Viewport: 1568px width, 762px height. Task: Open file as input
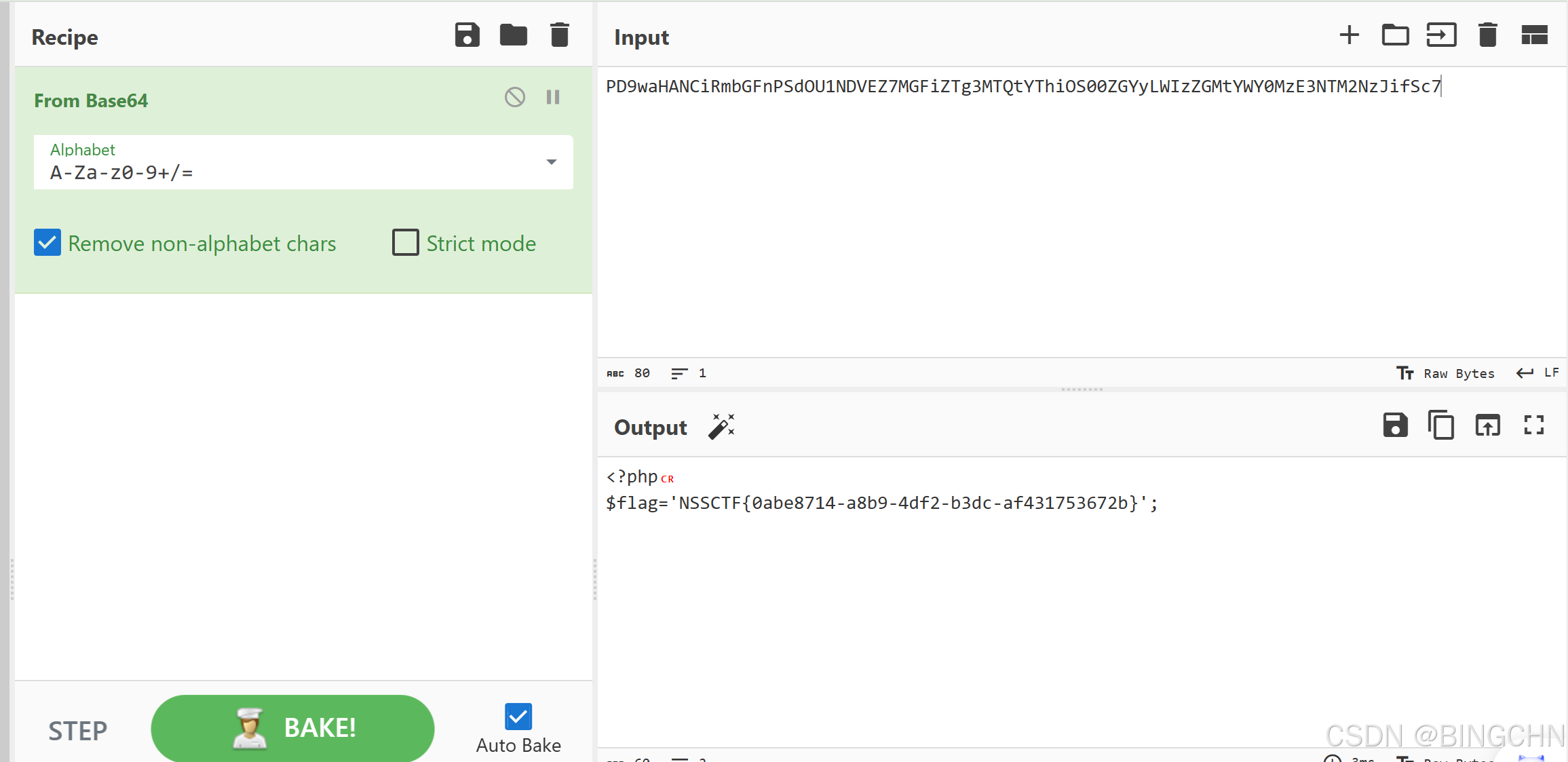(1441, 35)
